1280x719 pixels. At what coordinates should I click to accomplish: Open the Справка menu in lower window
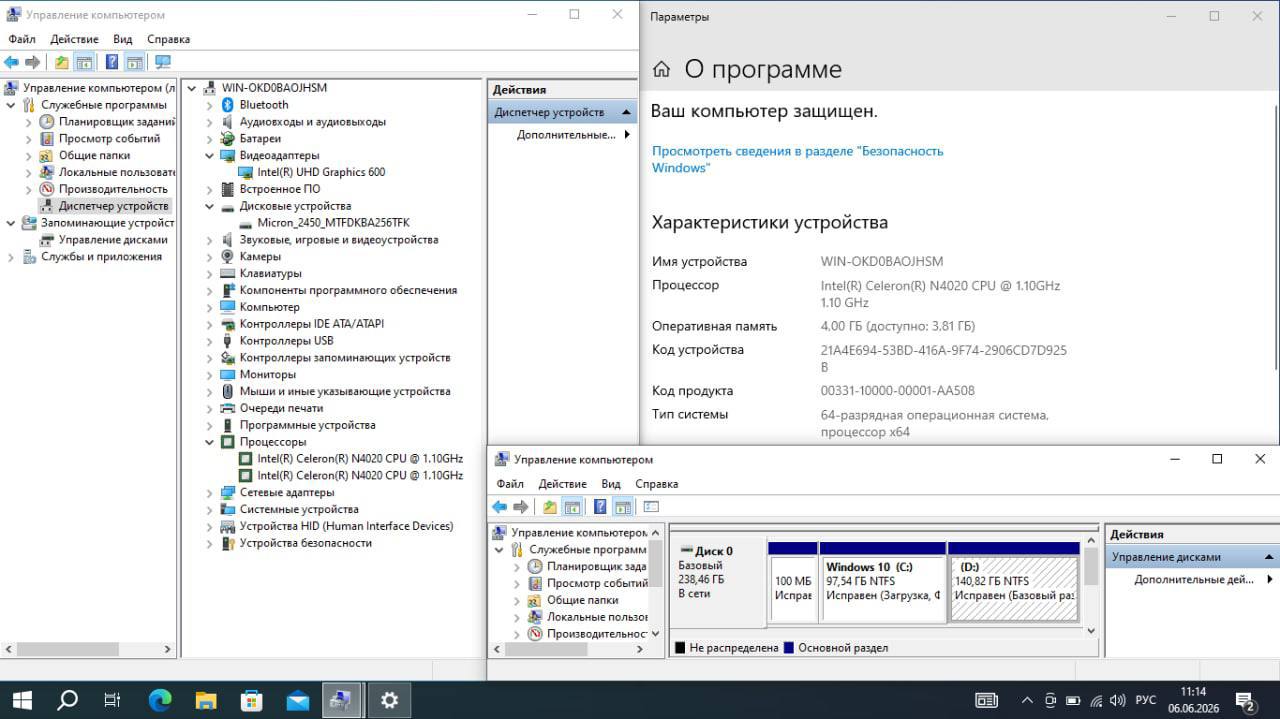(x=656, y=484)
